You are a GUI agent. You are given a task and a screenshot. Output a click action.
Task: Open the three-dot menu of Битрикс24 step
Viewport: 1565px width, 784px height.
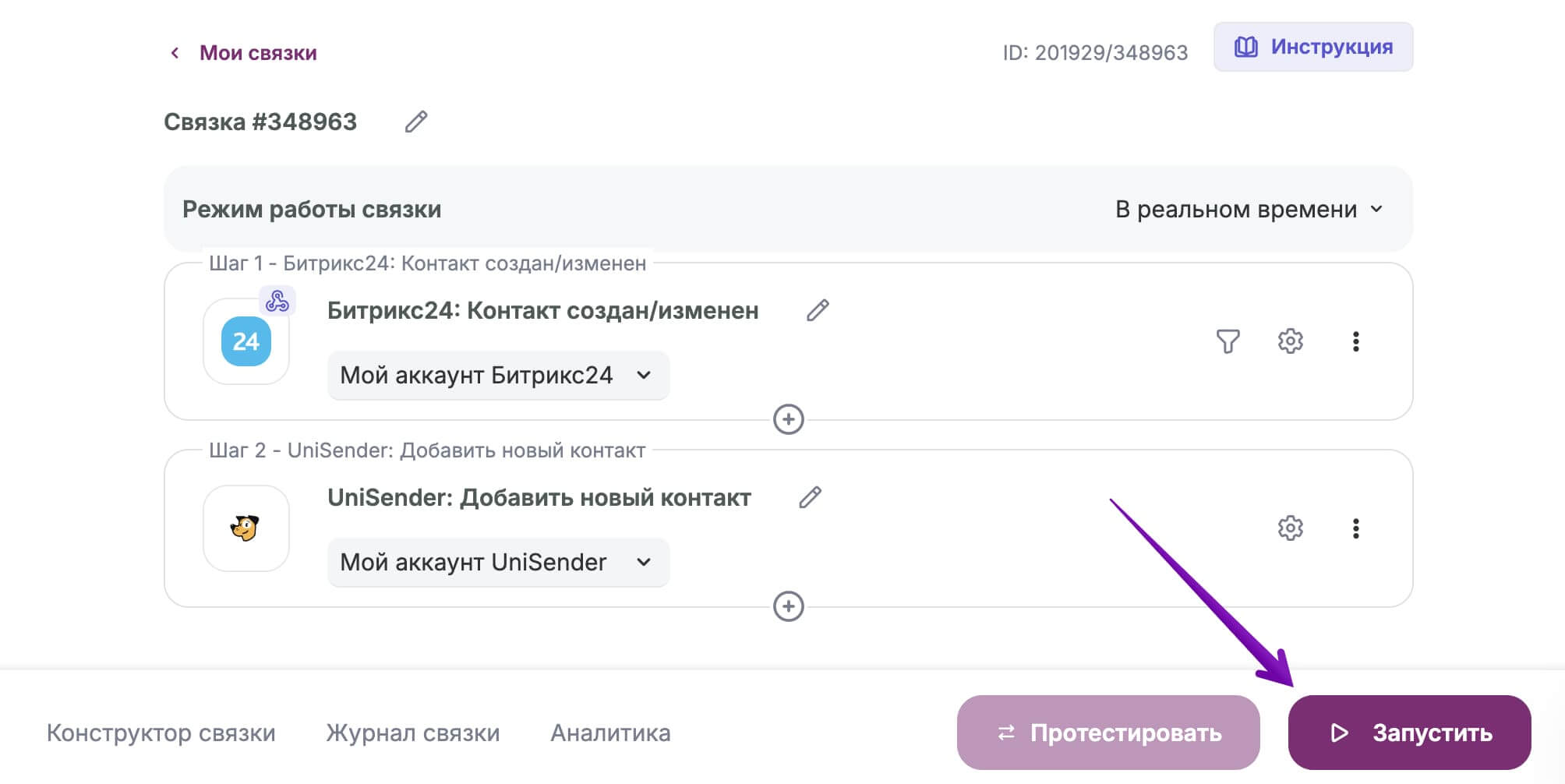click(1356, 341)
